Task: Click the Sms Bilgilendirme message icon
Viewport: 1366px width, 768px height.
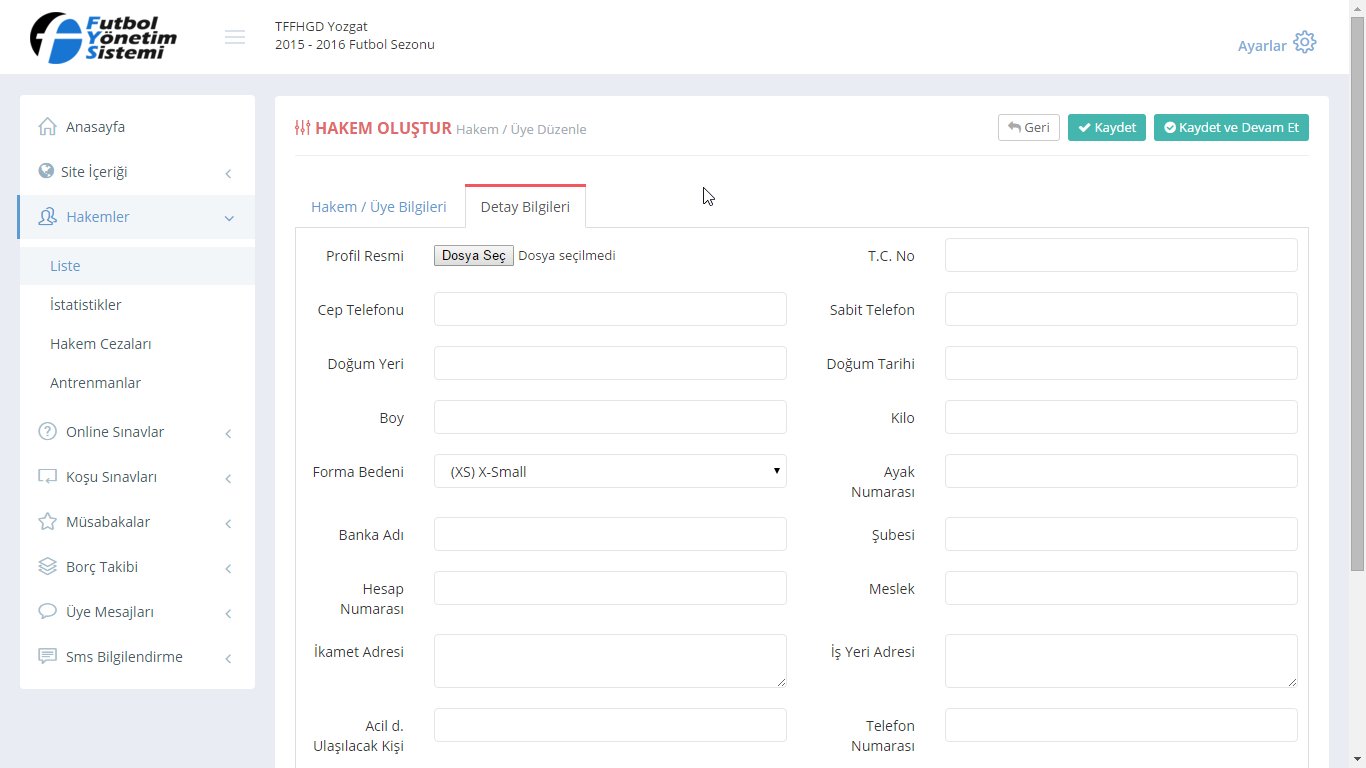Action: coord(47,657)
